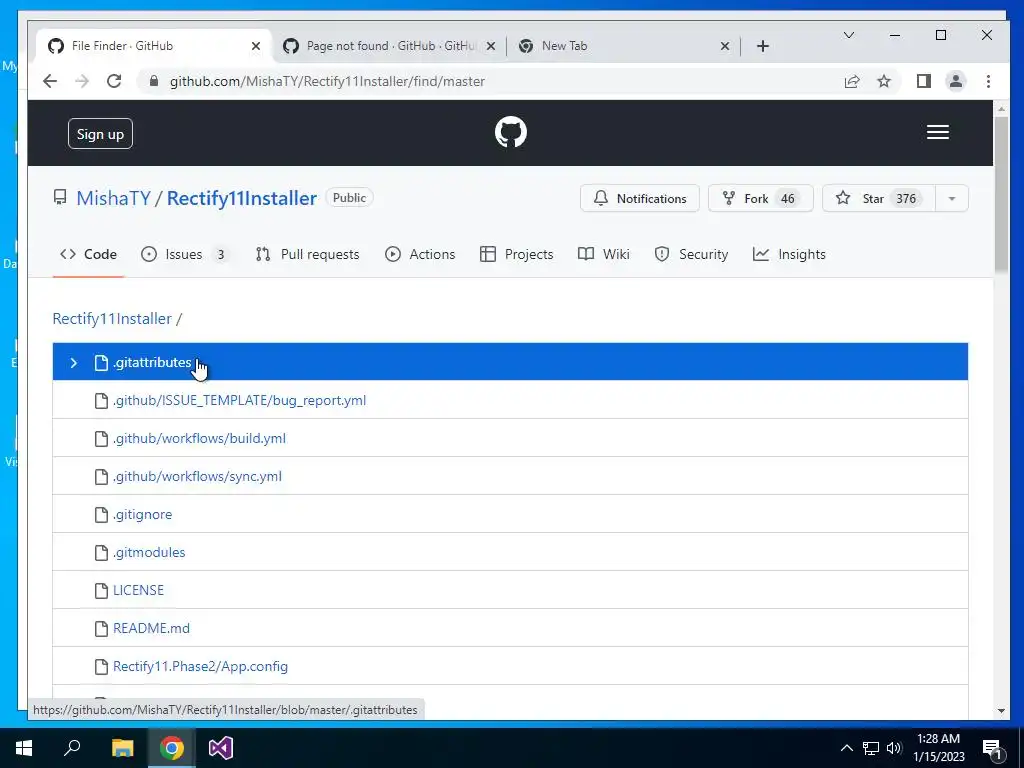1024x768 pixels.
Task: Open the .gitignore file
Action: (142, 514)
